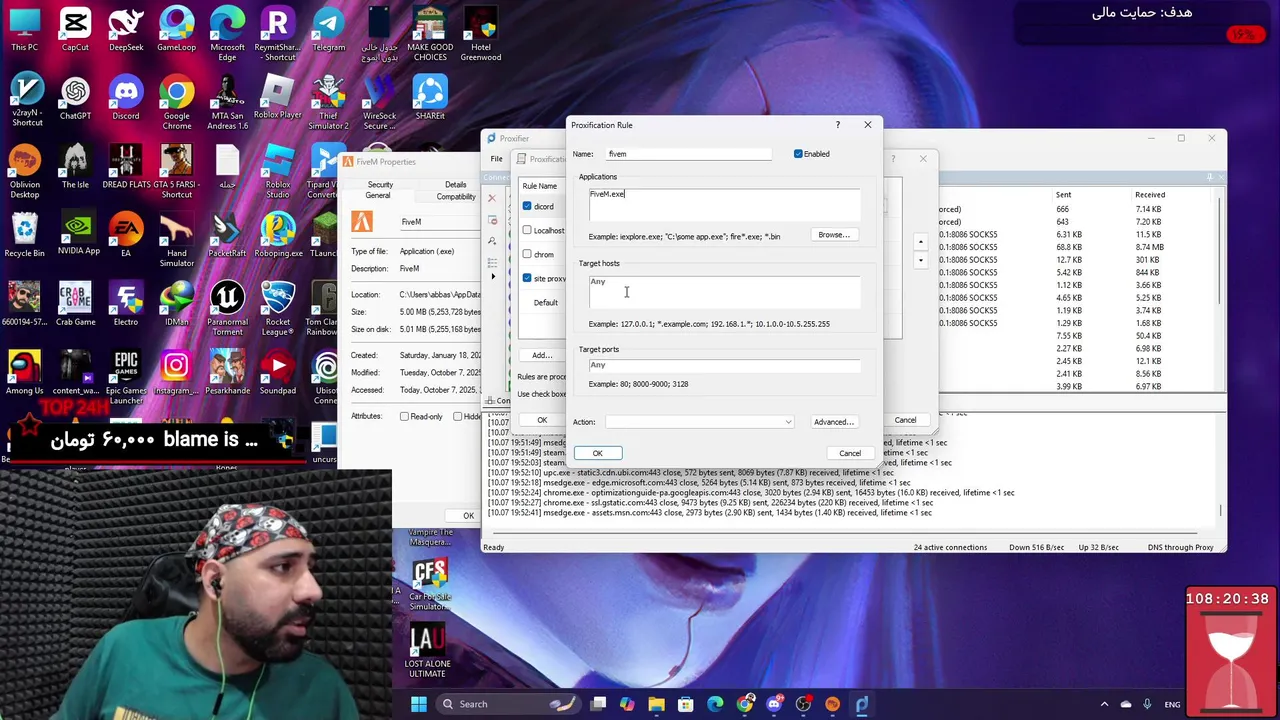Enable the Localhost rule checkbox

point(527,230)
